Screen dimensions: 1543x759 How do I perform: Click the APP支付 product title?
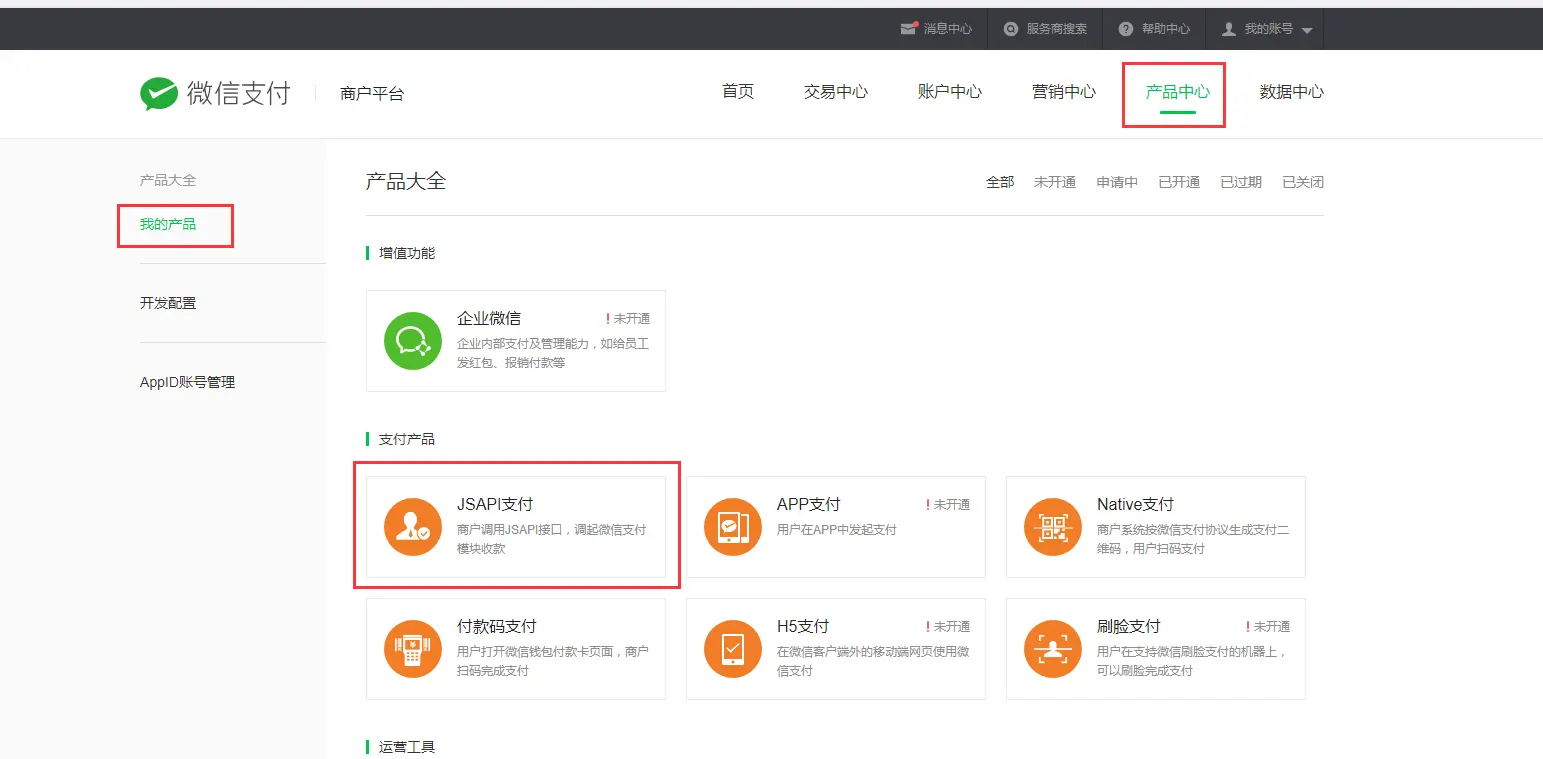(809, 504)
